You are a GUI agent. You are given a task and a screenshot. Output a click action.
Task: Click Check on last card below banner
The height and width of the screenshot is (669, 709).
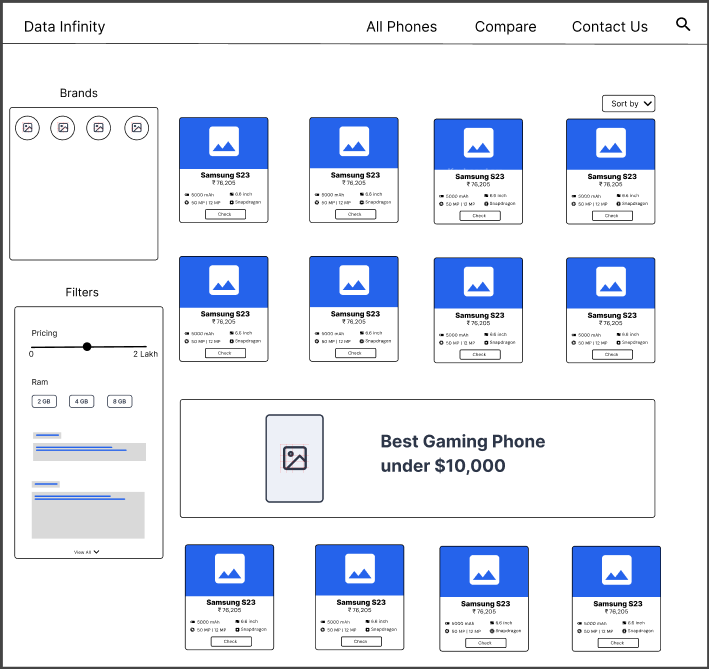(x=618, y=643)
